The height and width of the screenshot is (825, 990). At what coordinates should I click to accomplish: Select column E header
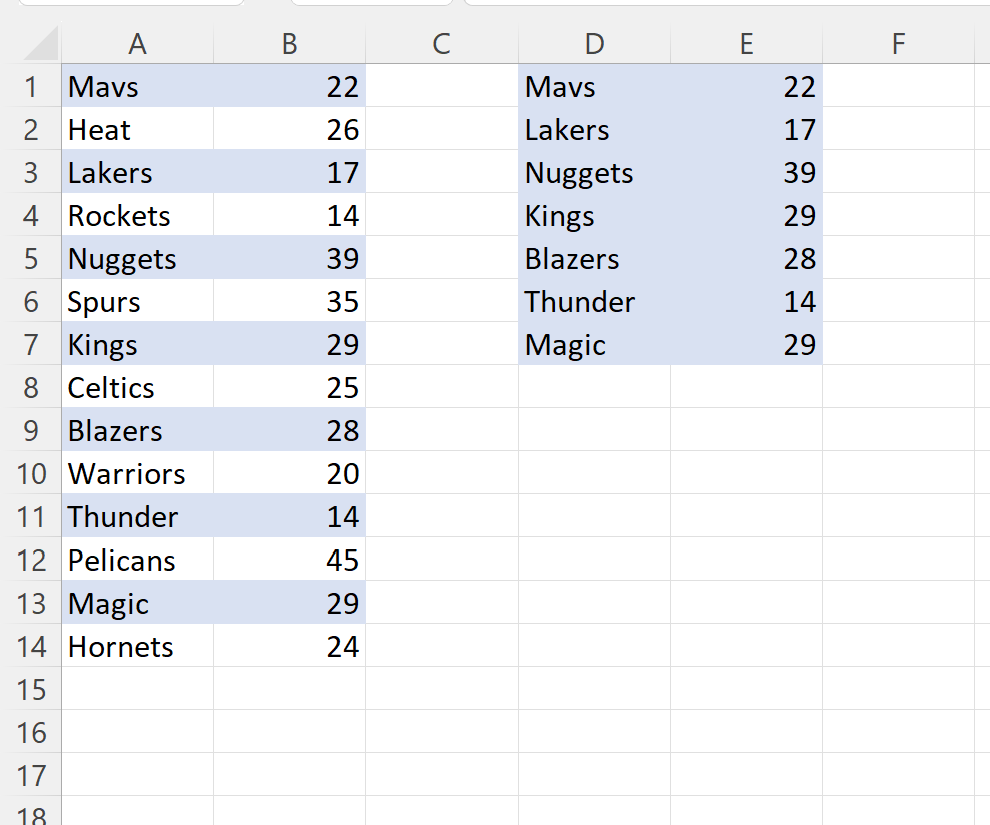[x=747, y=44]
